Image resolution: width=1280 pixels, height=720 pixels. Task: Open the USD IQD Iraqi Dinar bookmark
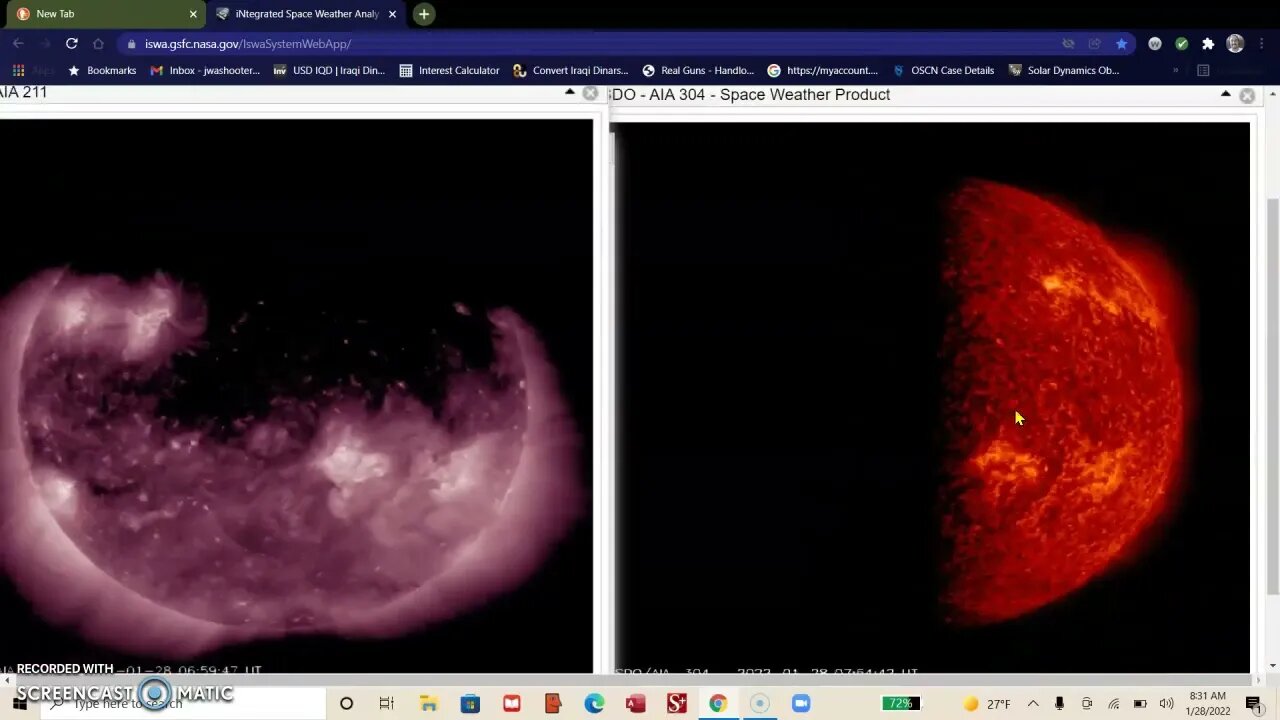[x=329, y=71]
